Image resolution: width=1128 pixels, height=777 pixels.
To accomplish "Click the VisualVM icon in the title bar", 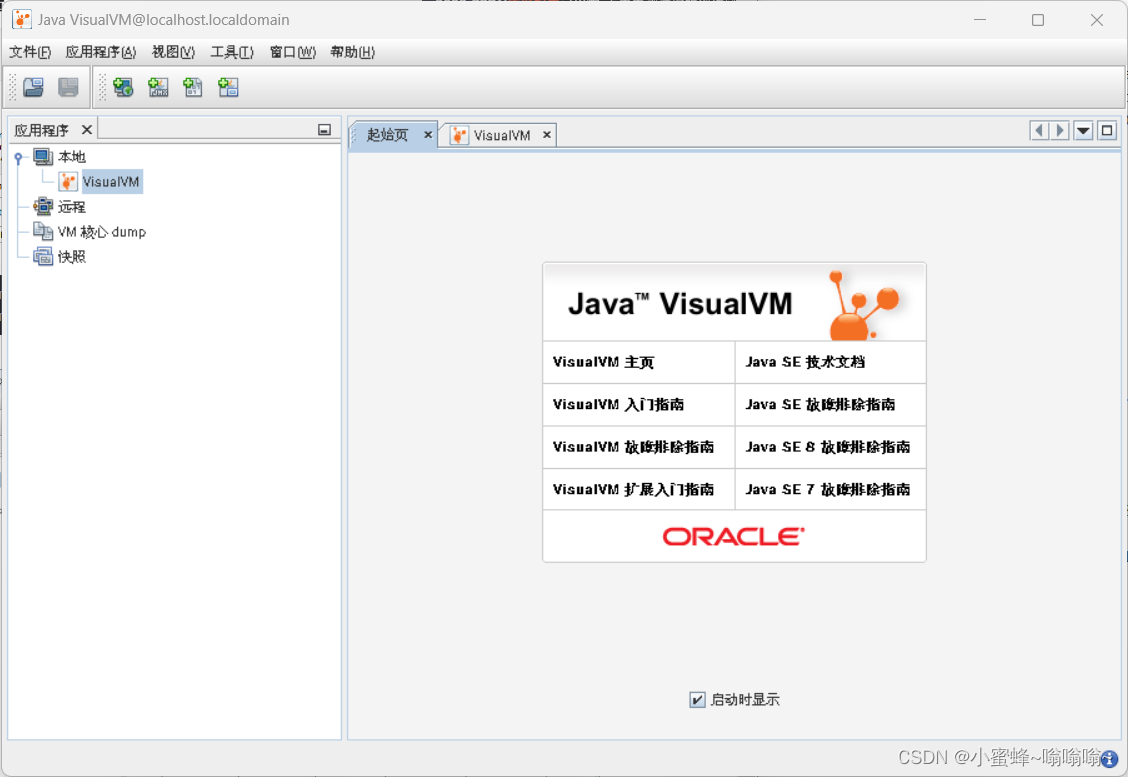I will [x=22, y=19].
